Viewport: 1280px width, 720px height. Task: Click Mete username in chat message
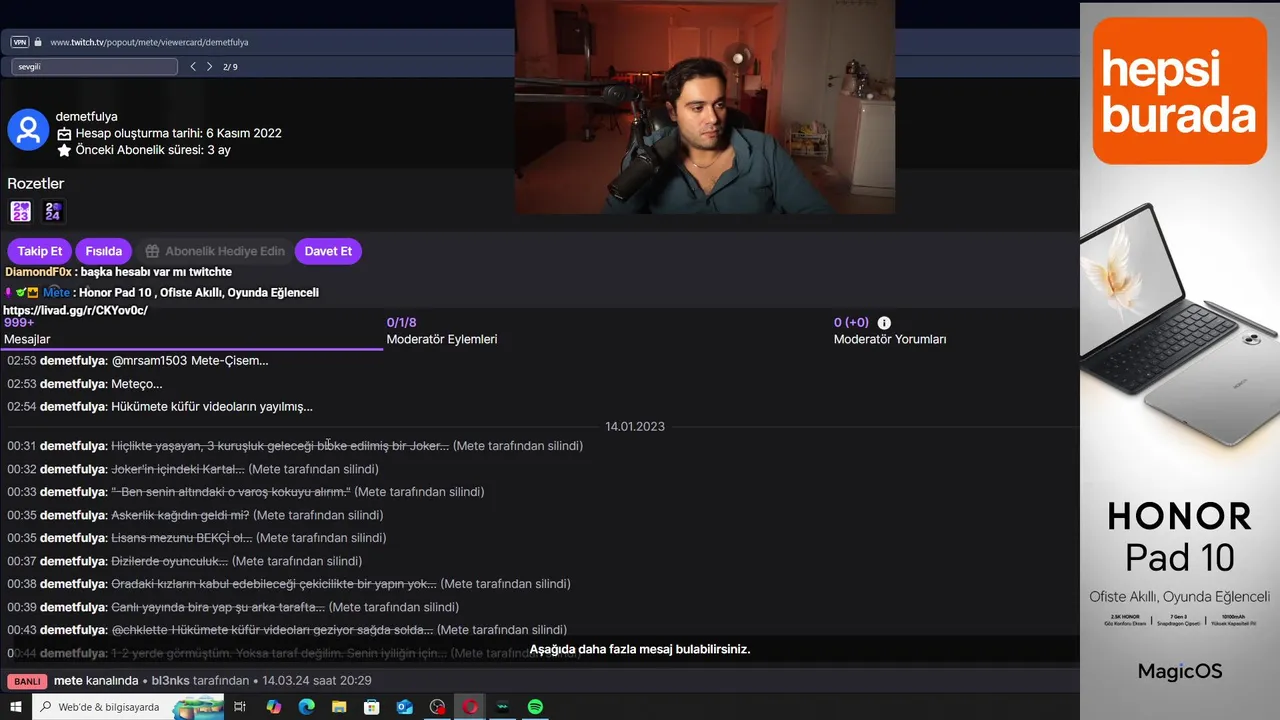click(57, 293)
